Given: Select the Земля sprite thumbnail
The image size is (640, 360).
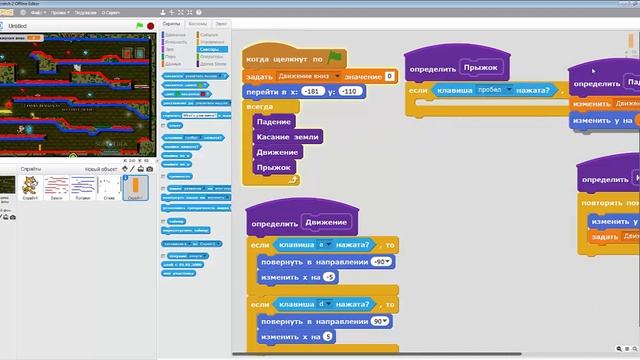Looking at the screenshot, I should coord(56,188).
